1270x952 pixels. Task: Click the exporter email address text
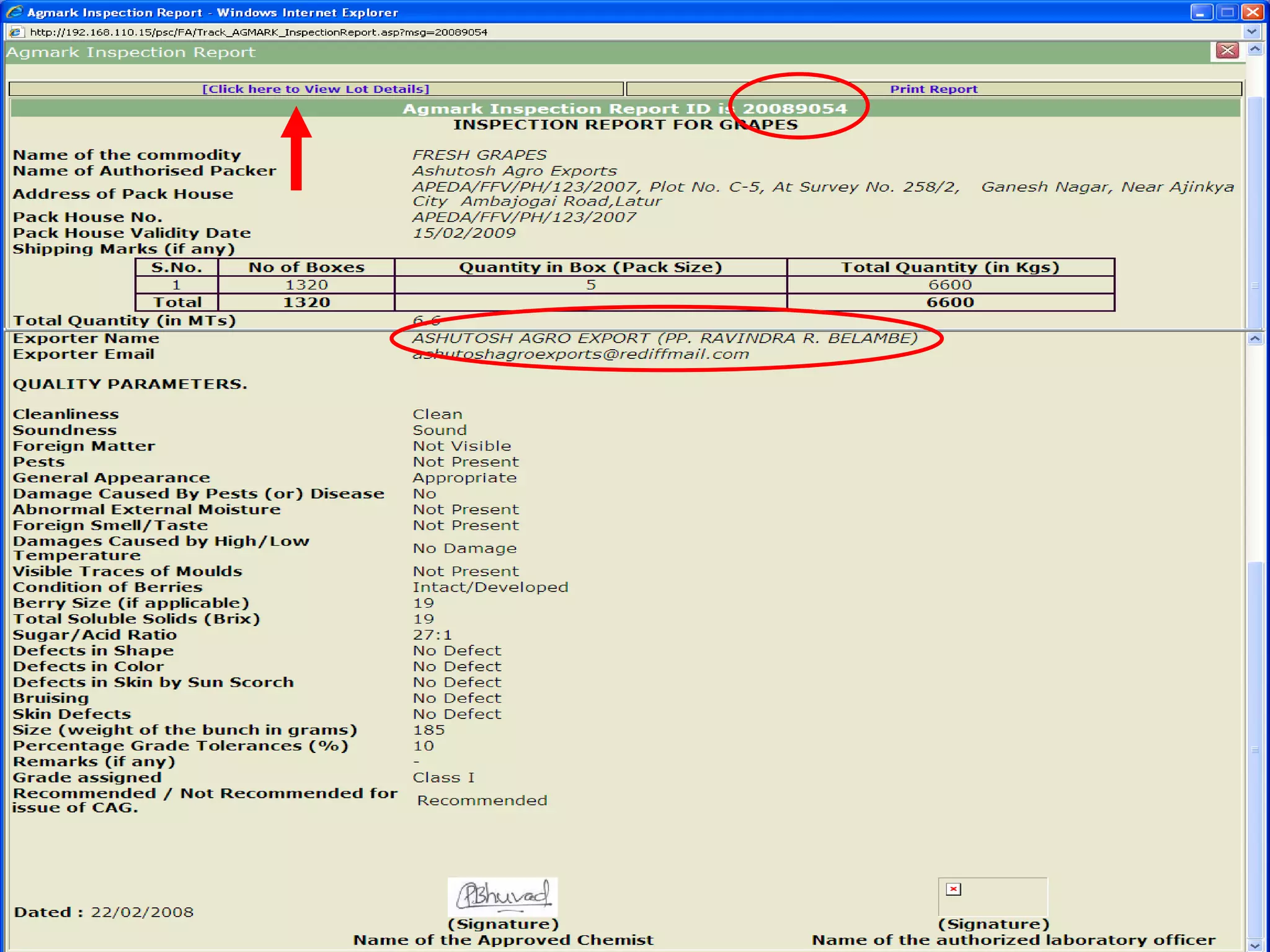click(x=580, y=355)
